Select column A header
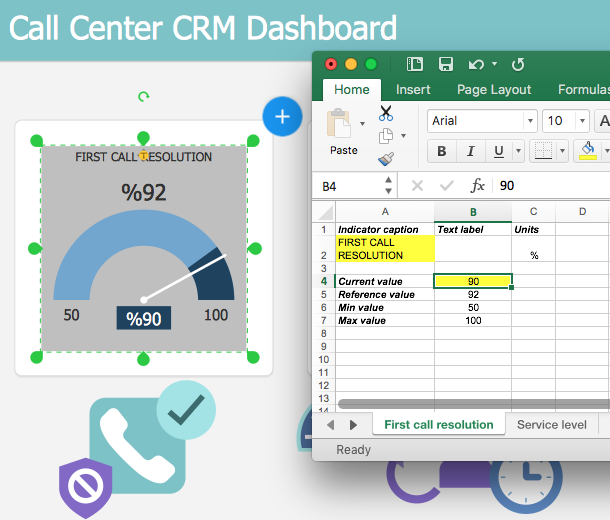The width and height of the screenshot is (610, 520). [385, 212]
